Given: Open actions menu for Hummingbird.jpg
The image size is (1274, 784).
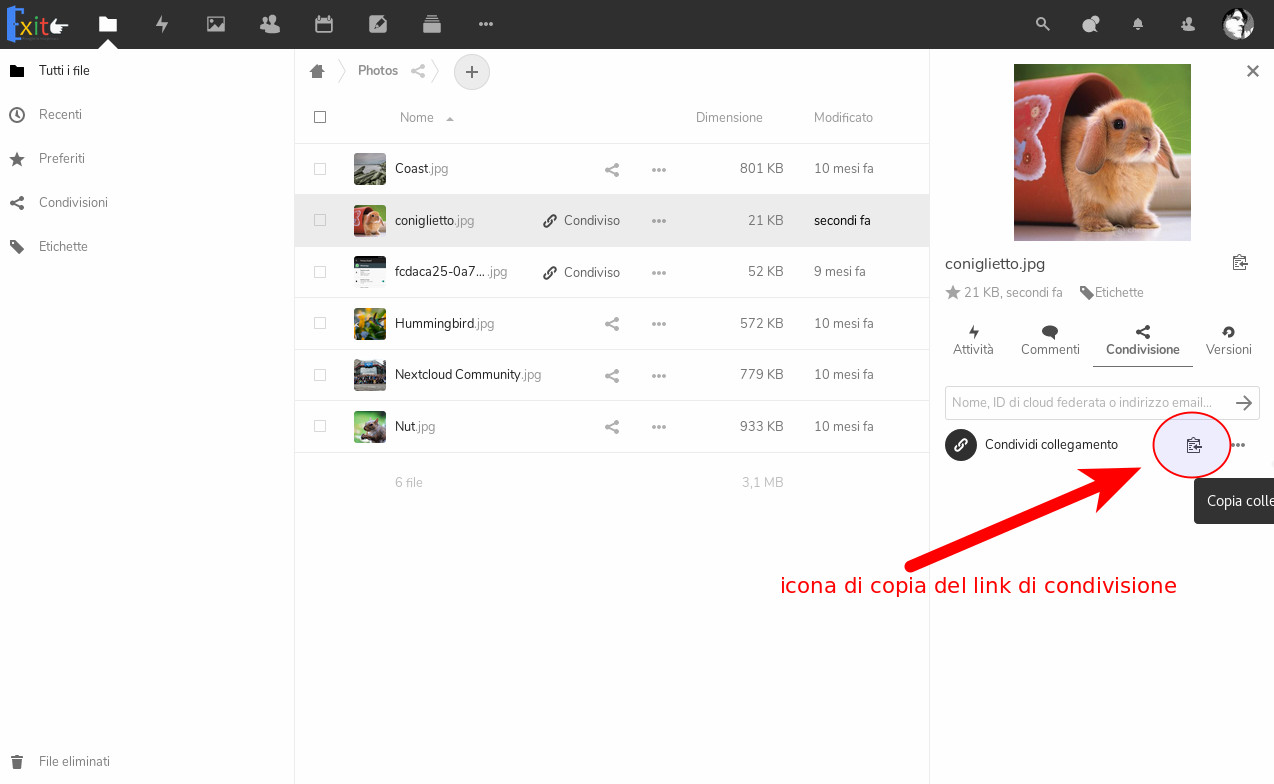Looking at the screenshot, I should pyautogui.click(x=659, y=323).
